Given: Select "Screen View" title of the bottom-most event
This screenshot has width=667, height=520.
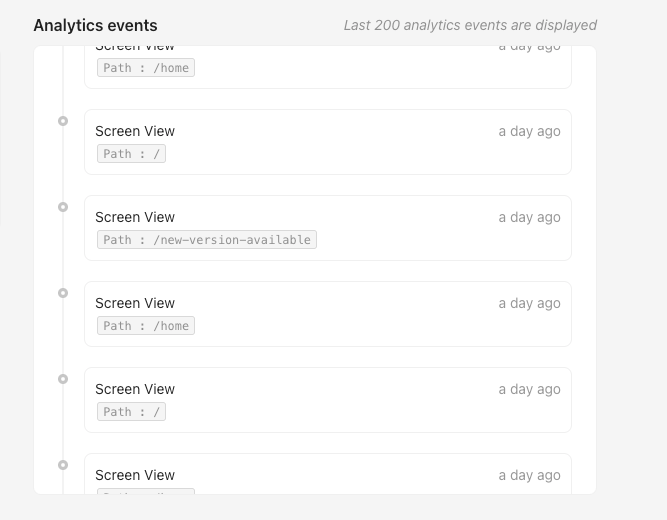Looking at the screenshot, I should tap(135, 475).
